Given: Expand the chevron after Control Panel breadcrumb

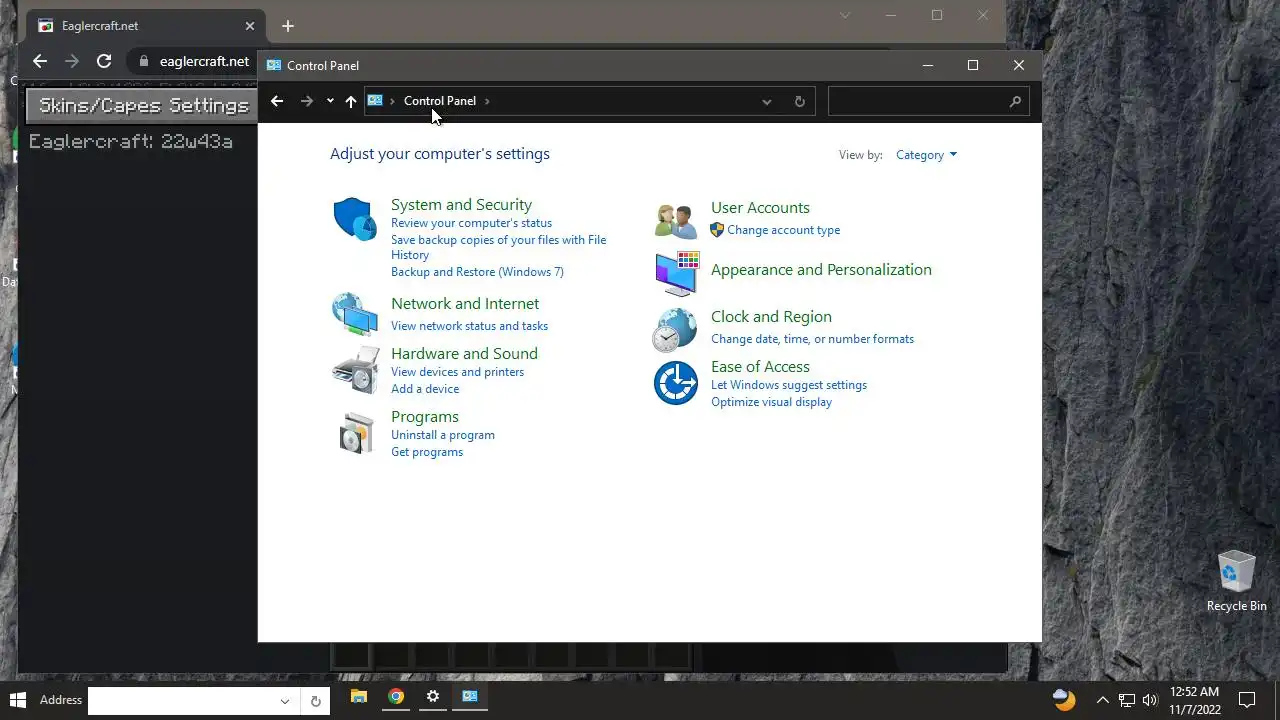Looking at the screenshot, I should pos(487,101).
